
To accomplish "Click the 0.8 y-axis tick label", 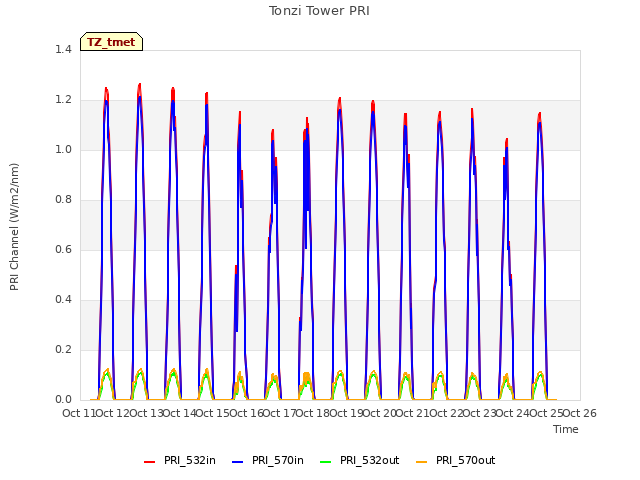I will [63, 200].
